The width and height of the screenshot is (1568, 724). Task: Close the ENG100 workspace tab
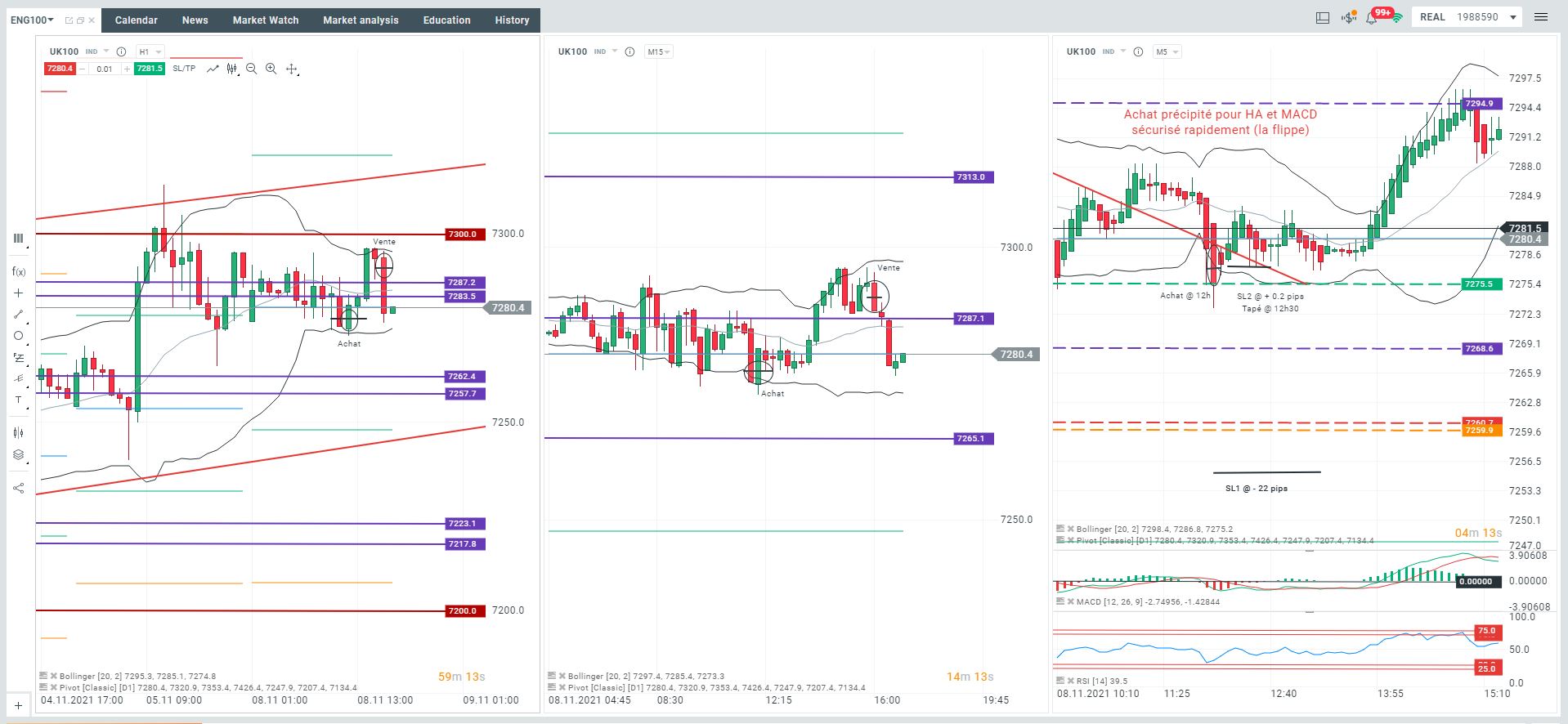click(91, 20)
